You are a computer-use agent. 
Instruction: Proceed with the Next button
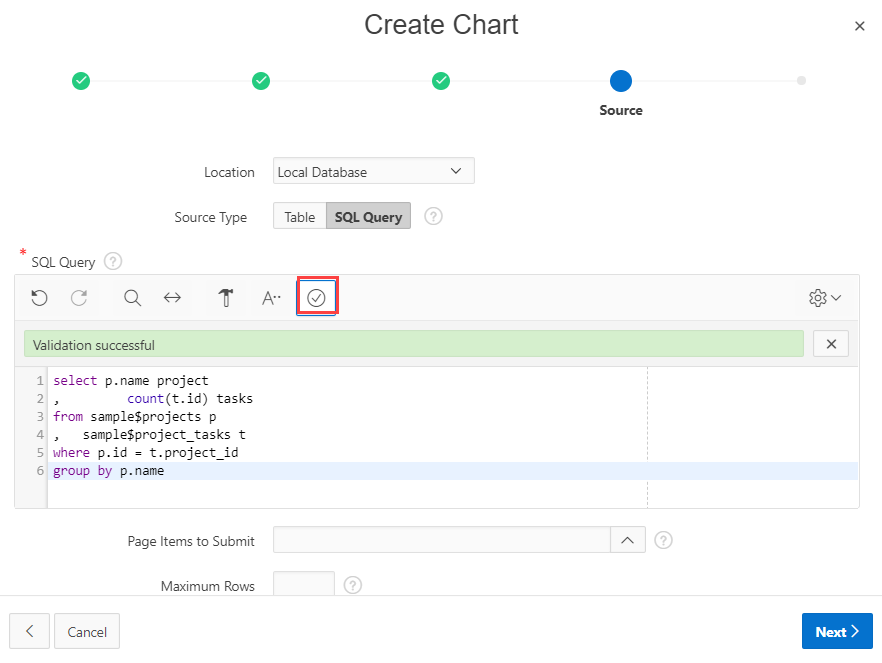click(837, 631)
